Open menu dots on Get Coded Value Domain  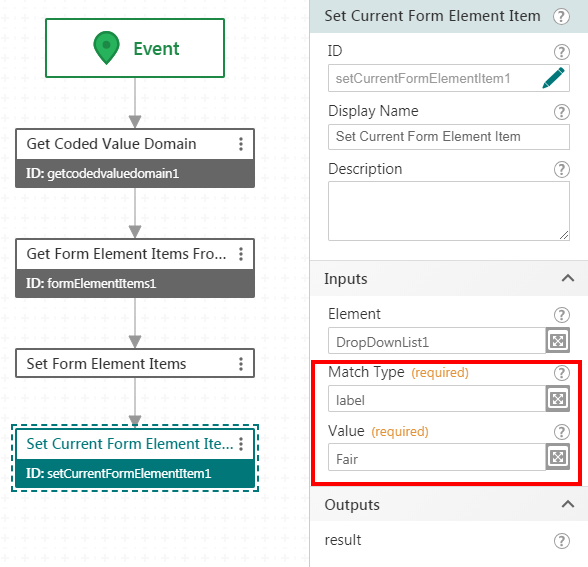tap(241, 144)
